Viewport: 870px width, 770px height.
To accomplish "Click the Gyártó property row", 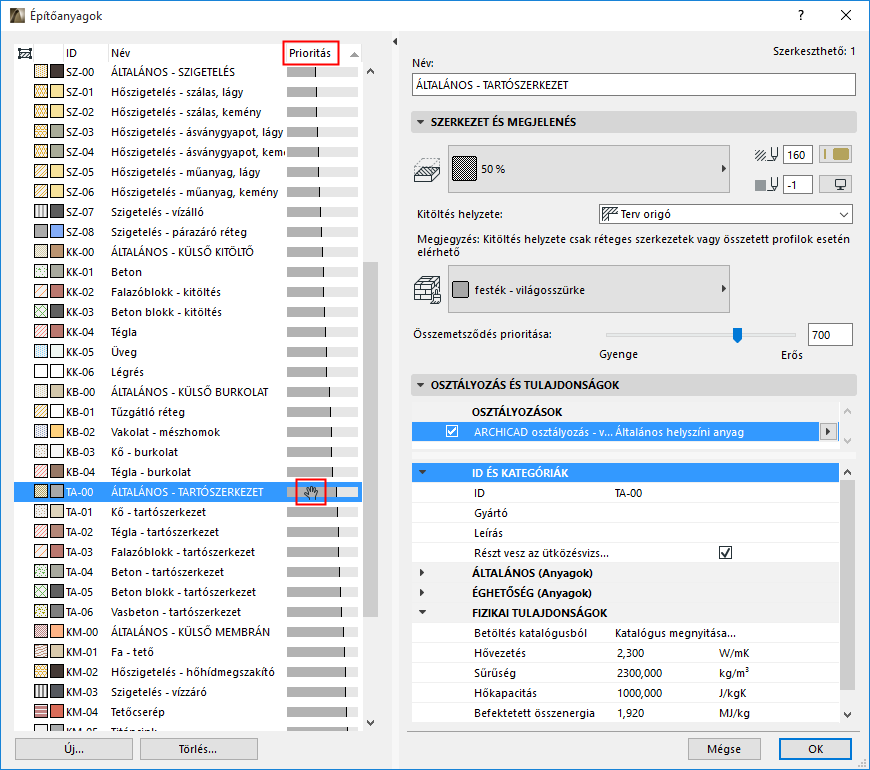I will [x=625, y=513].
